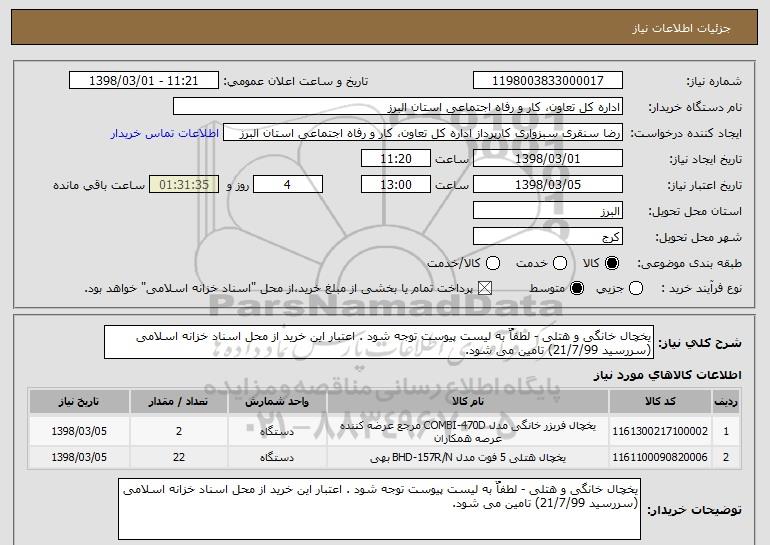Click quantity 2 in the COMBI-470D row
Image resolution: width=770 pixels, height=545 pixels.
pyautogui.click(x=178, y=431)
